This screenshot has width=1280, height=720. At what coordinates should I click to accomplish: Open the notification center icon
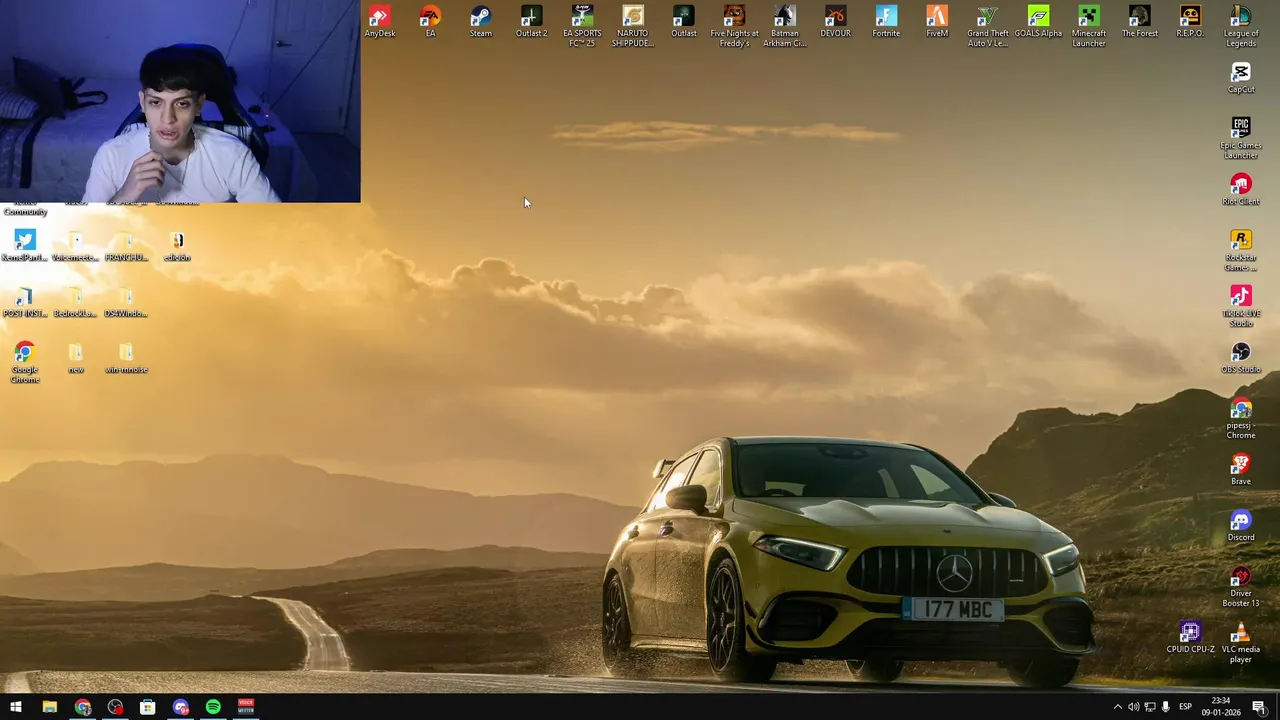(x=1259, y=707)
